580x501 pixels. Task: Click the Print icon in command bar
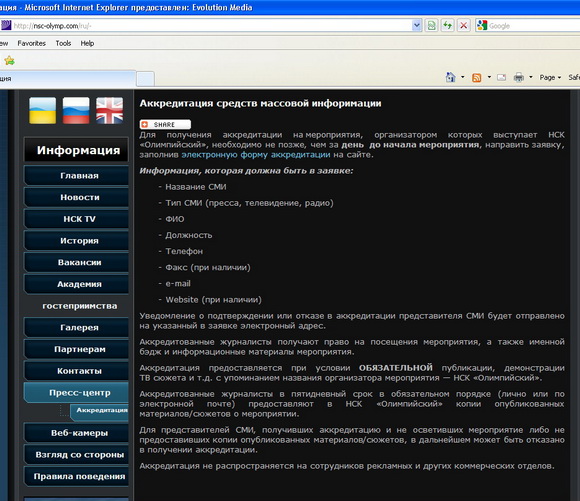click(x=519, y=77)
